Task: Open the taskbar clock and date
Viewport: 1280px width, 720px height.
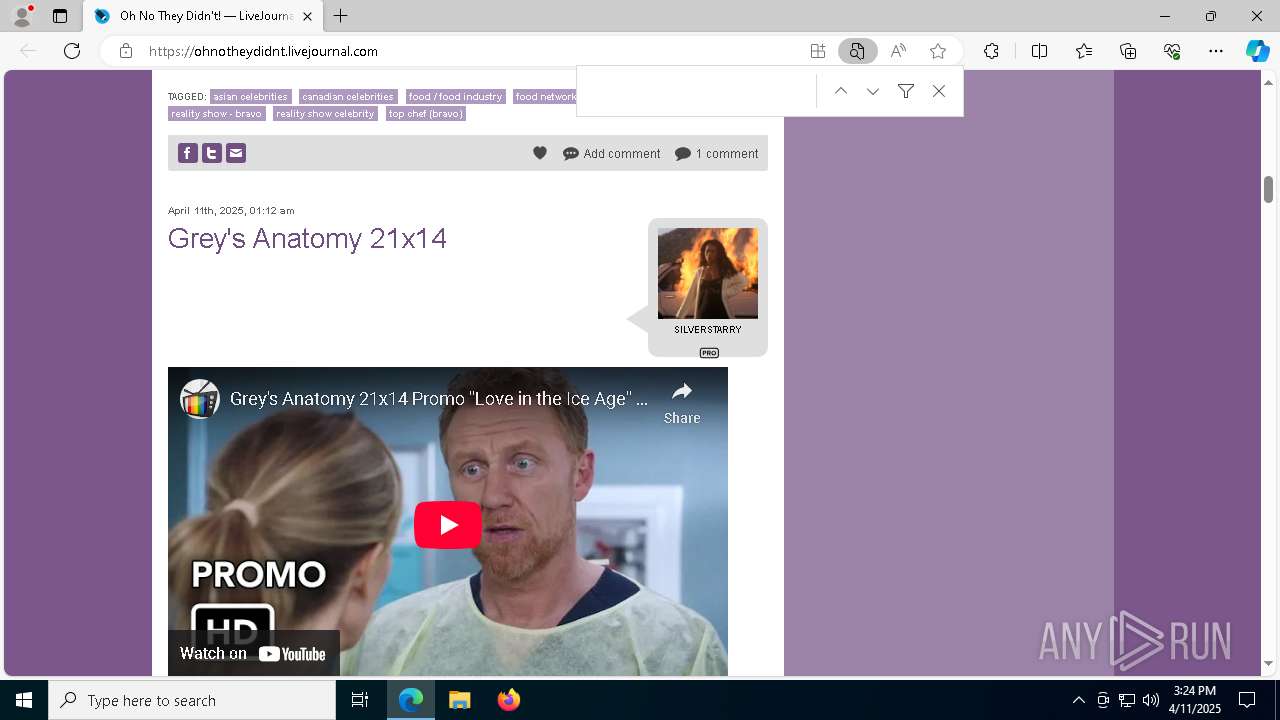Action: pos(1195,700)
